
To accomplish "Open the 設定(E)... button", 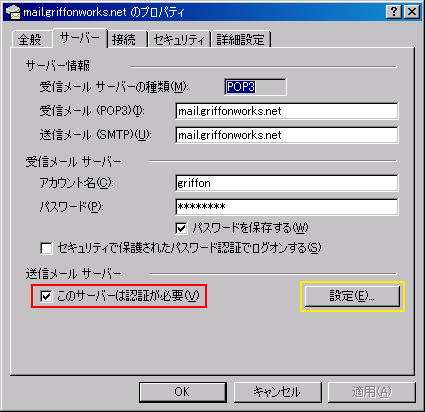I will [x=352, y=296].
